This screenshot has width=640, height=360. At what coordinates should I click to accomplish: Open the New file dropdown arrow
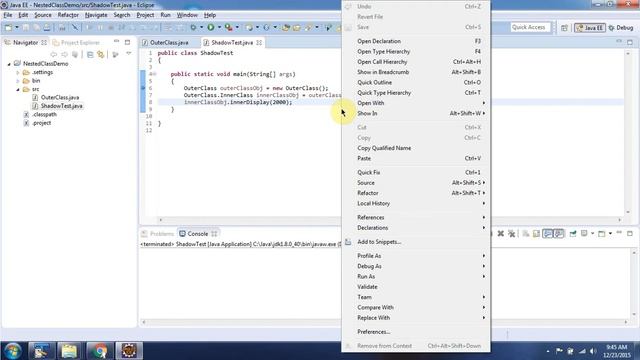(x=17, y=27)
